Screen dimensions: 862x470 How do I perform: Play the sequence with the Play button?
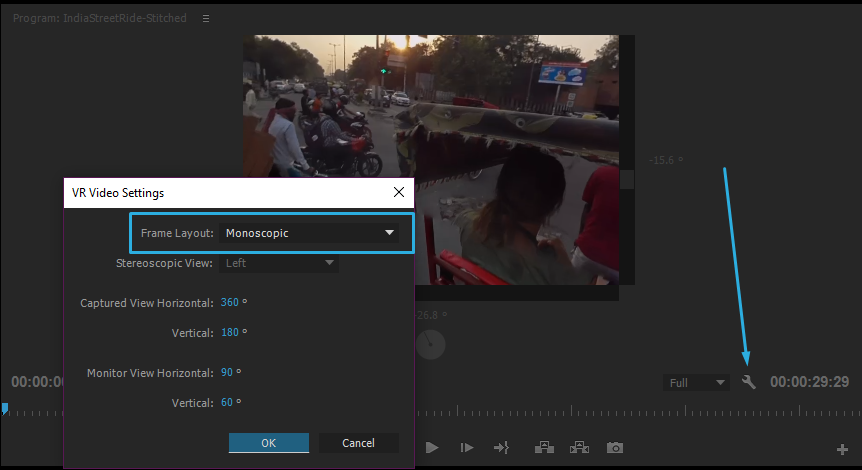click(x=432, y=448)
